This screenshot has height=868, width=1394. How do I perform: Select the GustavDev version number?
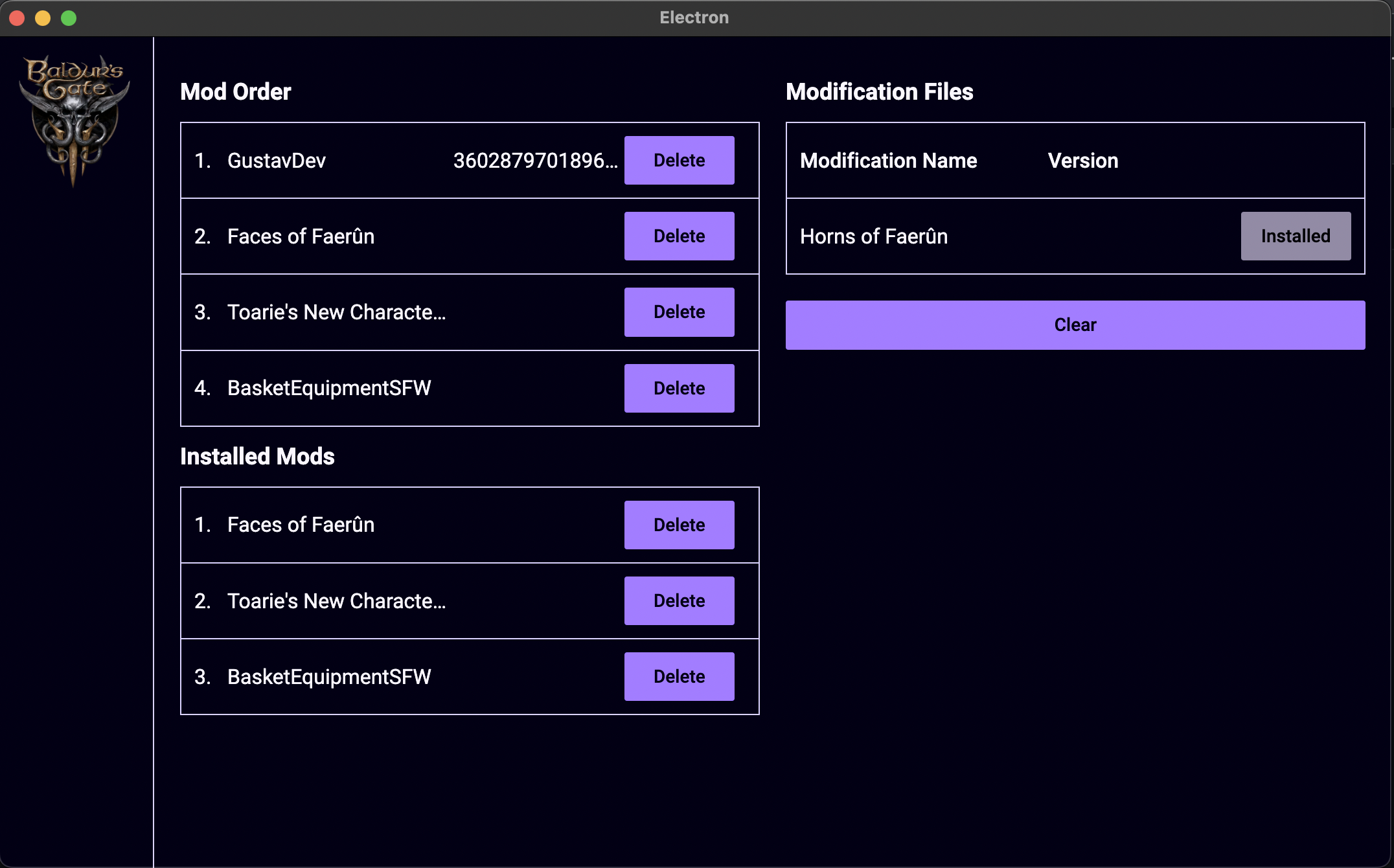(x=535, y=160)
